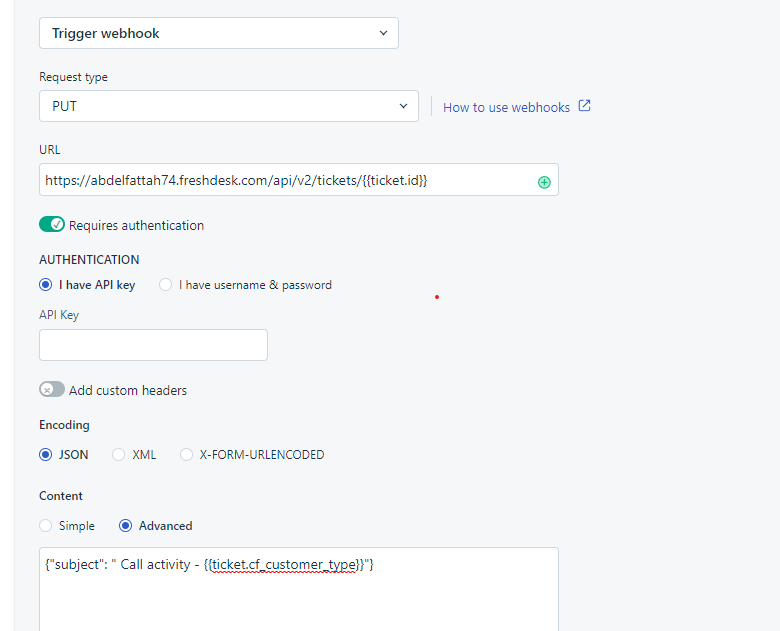The width and height of the screenshot is (780, 631).
Task: Select XML encoding
Action: 118,454
